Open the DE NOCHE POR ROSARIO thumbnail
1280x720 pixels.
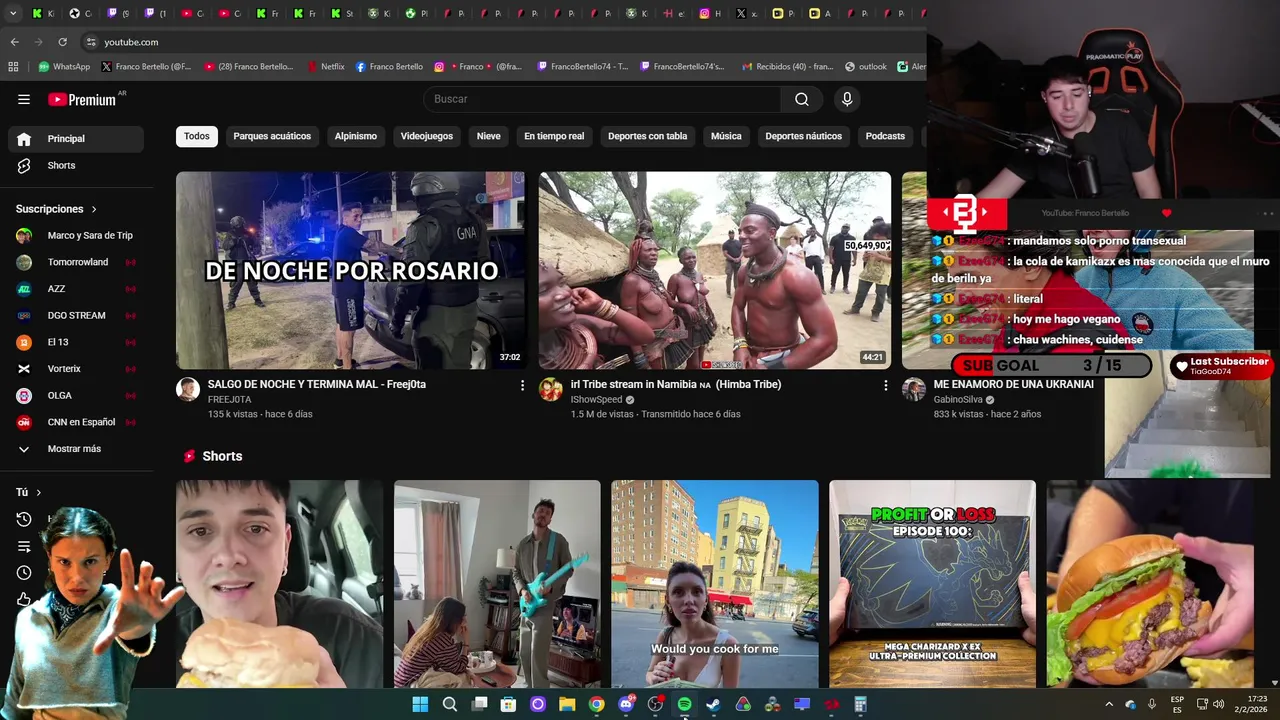pyautogui.click(x=350, y=270)
